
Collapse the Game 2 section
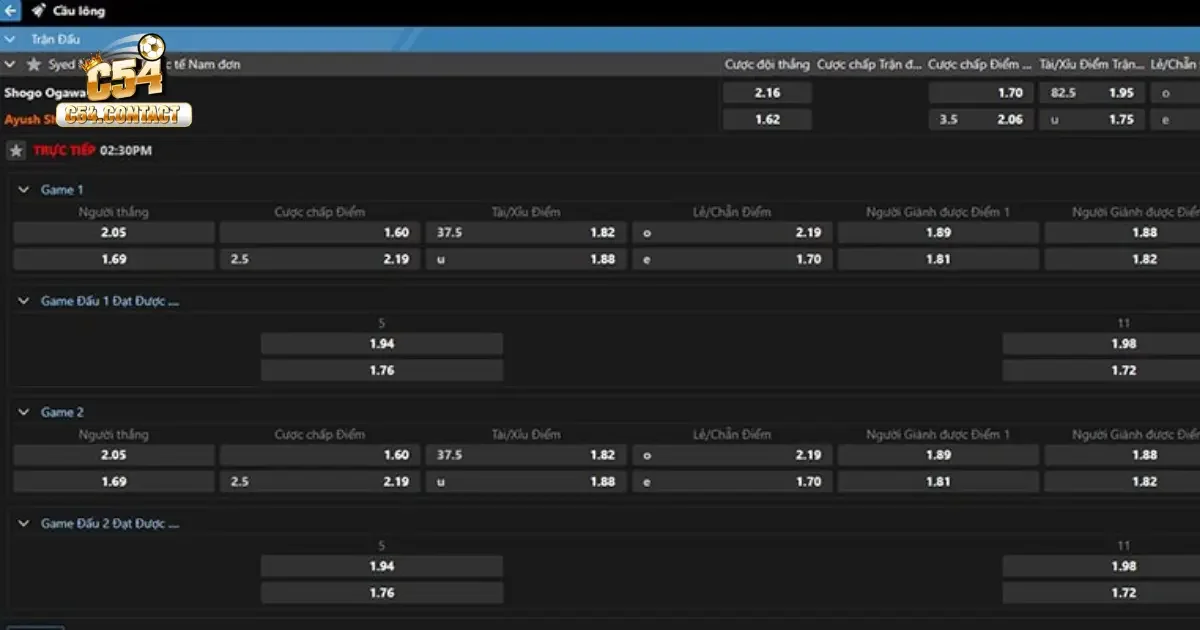point(24,412)
